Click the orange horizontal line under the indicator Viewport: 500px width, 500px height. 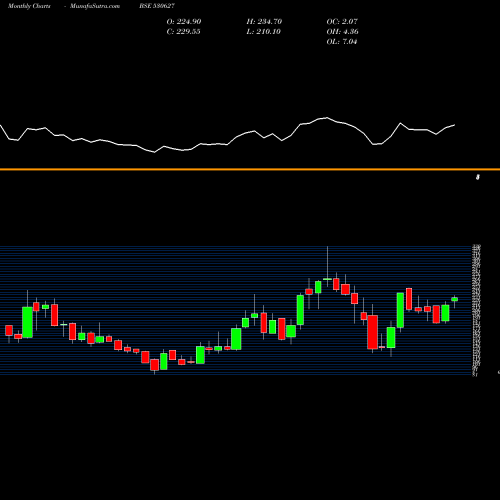[x=250, y=170]
